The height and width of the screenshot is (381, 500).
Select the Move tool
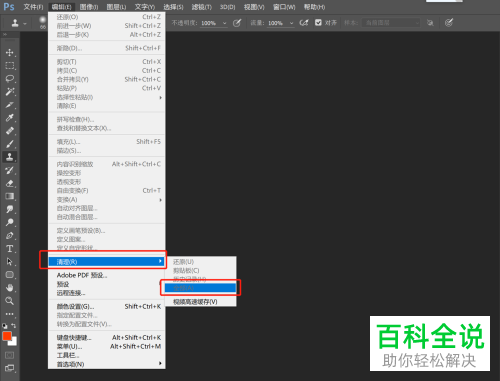coord(10,53)
